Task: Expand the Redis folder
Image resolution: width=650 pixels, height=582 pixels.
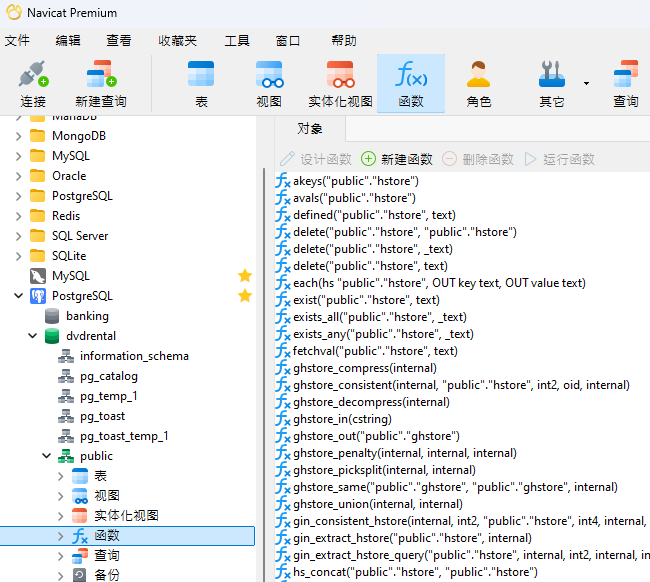Action: pyautogui.click(x=18, y=216)
